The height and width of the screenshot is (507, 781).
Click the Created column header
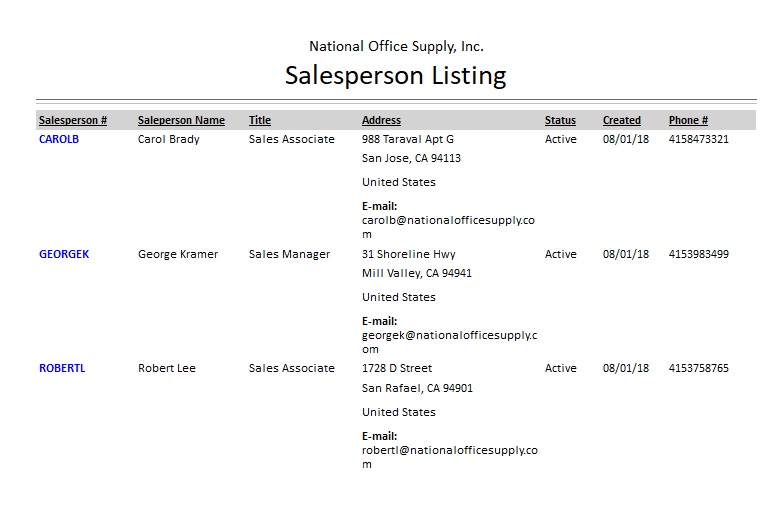pos(622,121)
